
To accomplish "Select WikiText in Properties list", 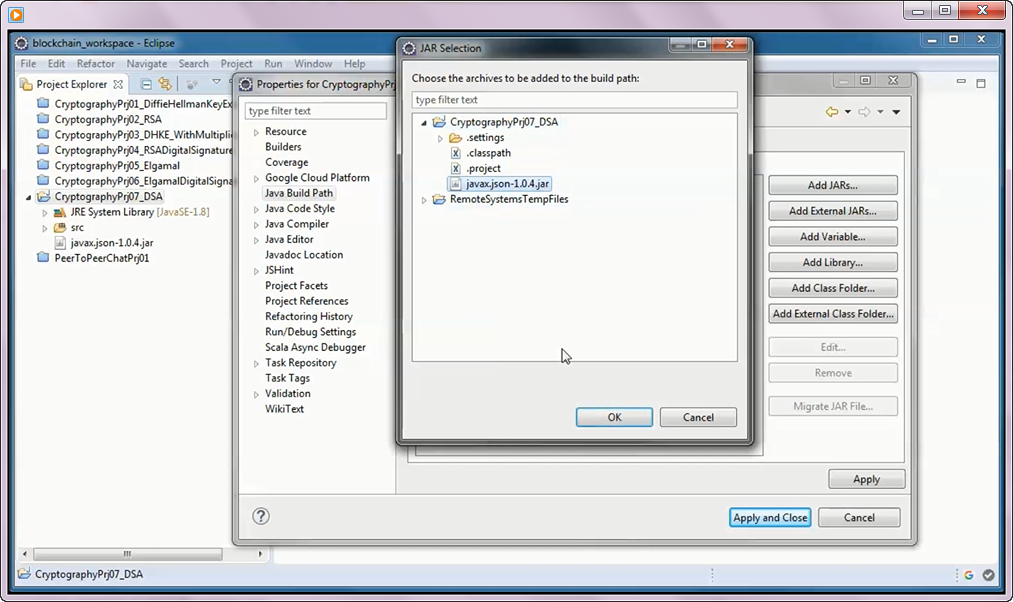I will (284, 409).
